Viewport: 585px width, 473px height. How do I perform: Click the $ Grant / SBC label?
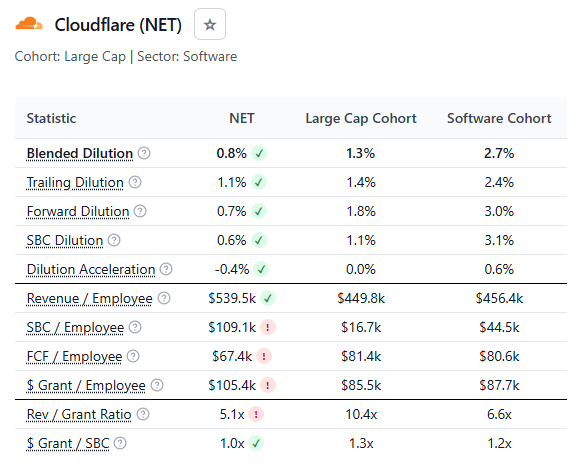point(68,444)
